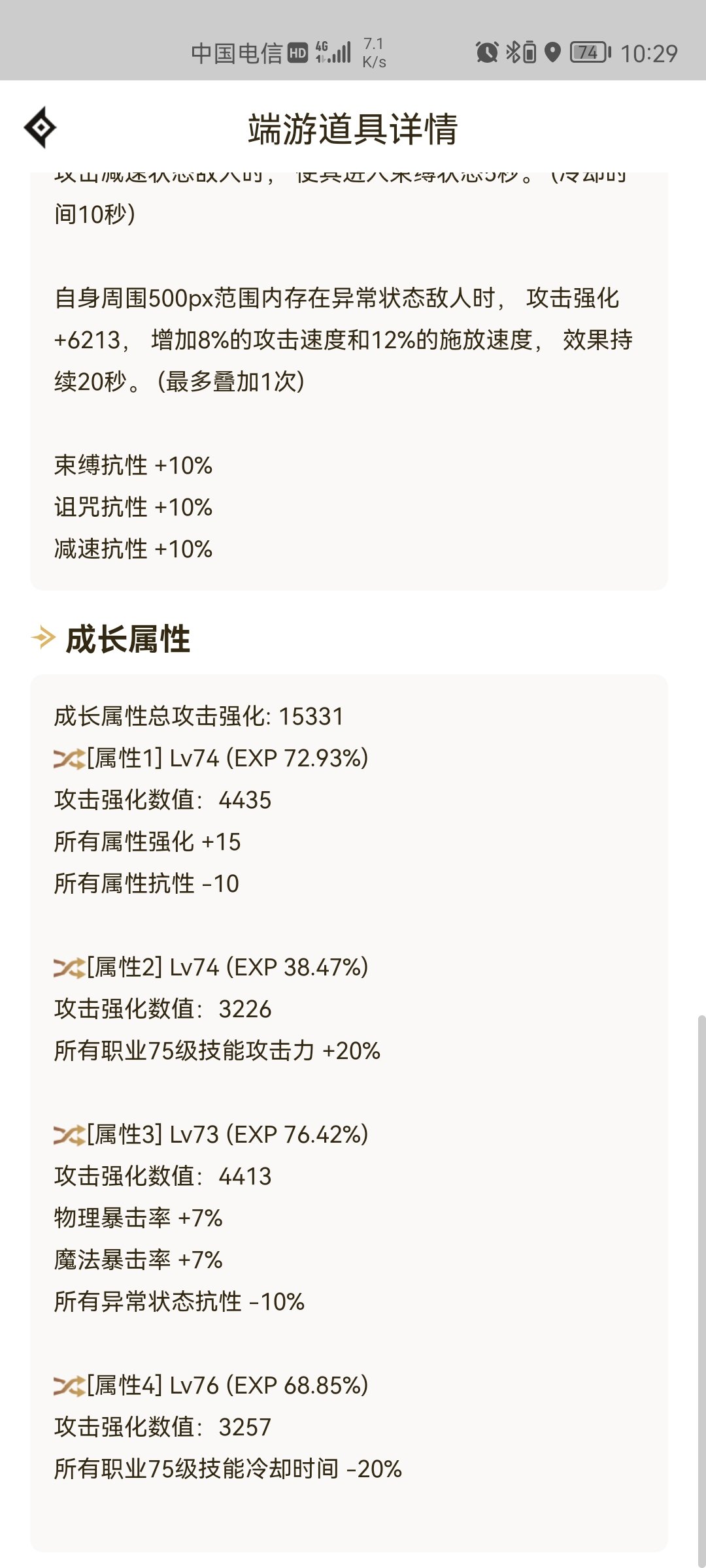Screen dimensions: 706x1568
Task: Click the 束缚抗性 +10% line
Action: tap(133, 466)
